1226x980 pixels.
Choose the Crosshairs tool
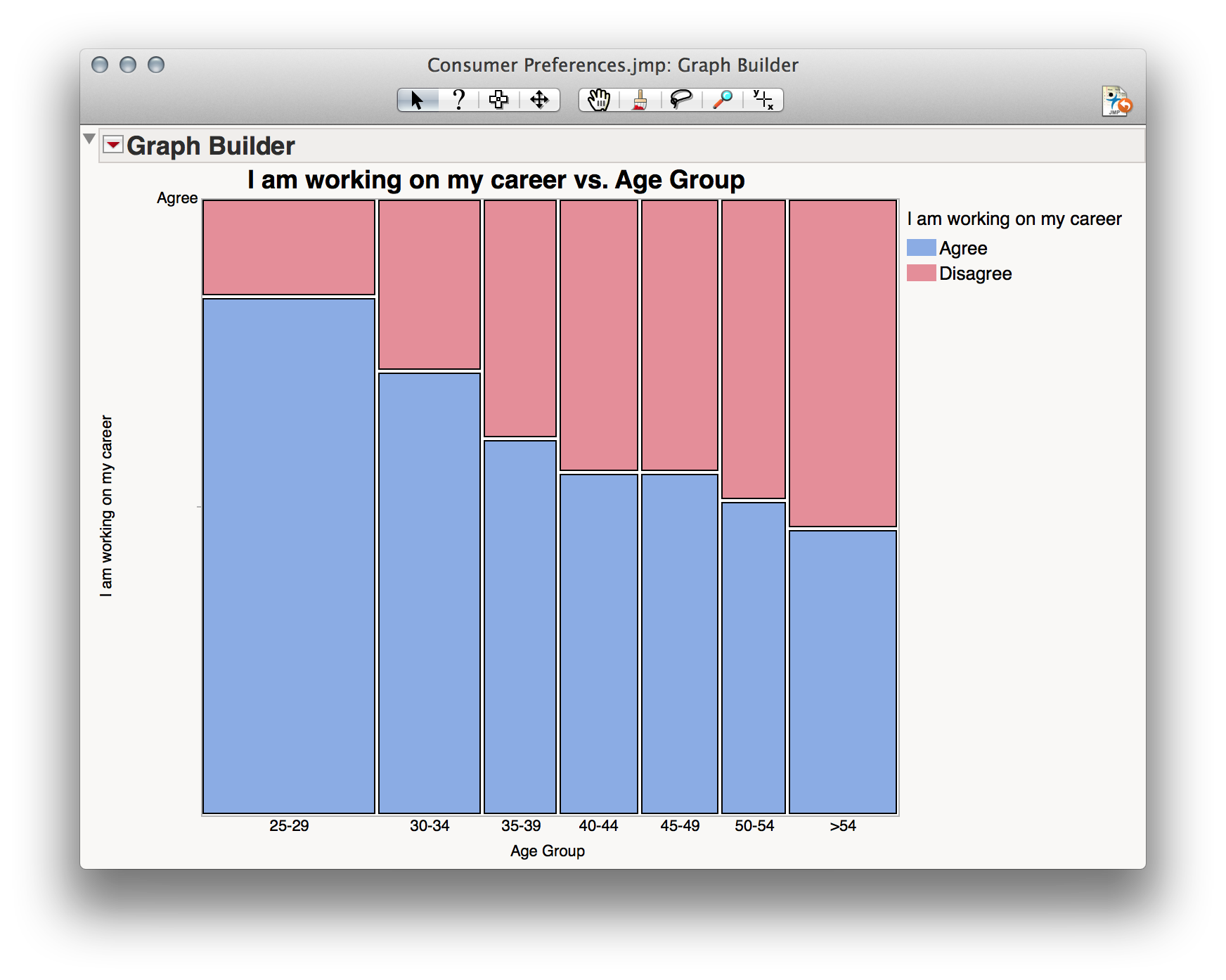pyautogui.click(x=498, y=101)
